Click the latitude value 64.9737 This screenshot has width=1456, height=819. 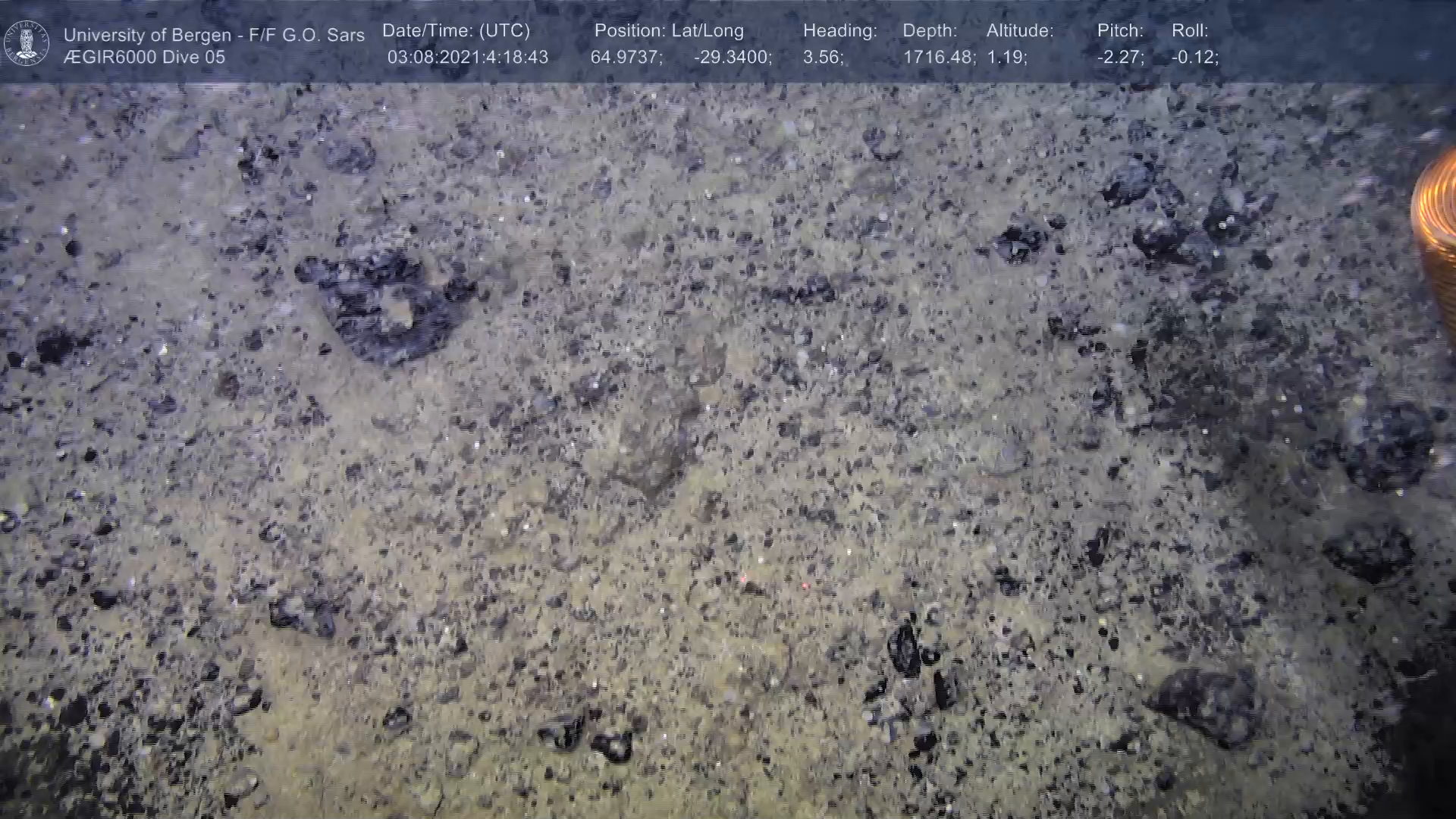626,58
